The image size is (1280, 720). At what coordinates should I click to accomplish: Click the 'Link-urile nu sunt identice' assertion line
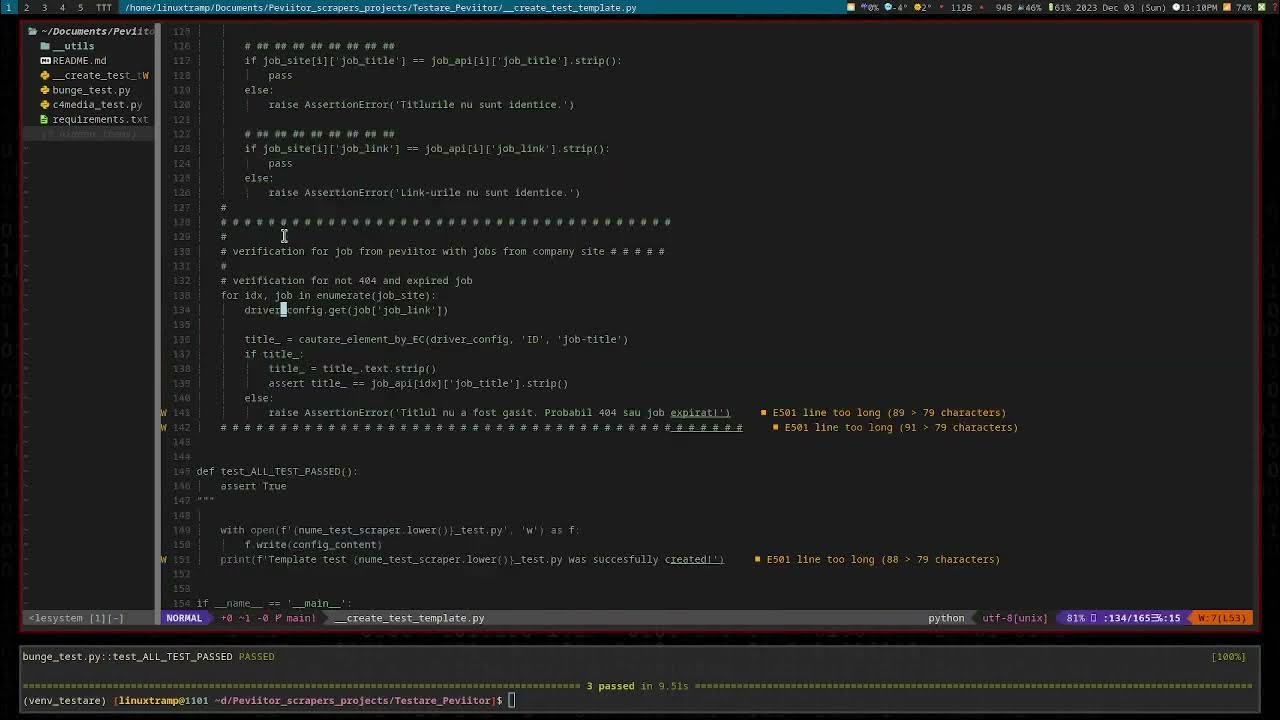point(424,192)
